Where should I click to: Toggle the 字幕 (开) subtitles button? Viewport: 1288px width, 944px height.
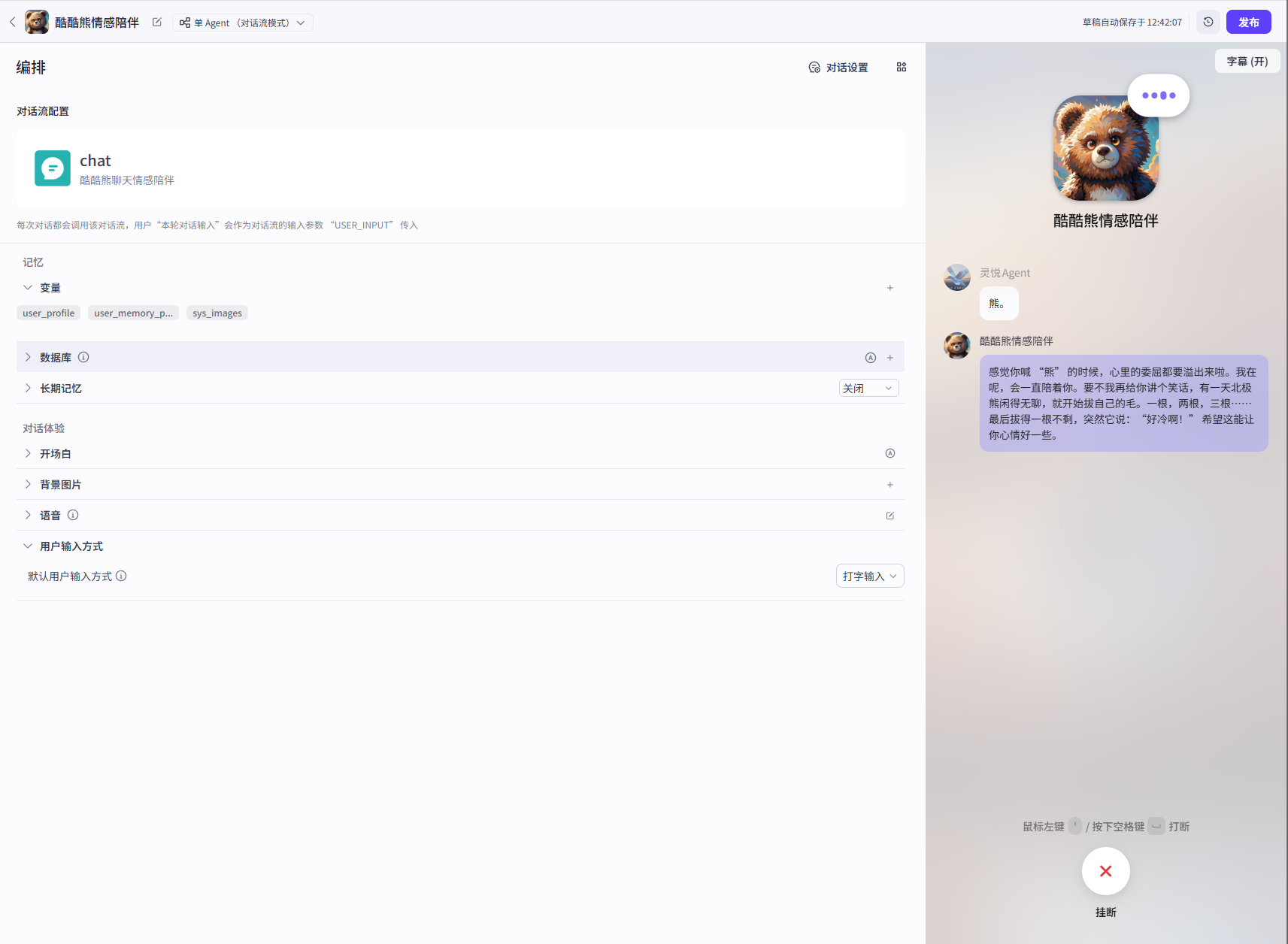1247,62
